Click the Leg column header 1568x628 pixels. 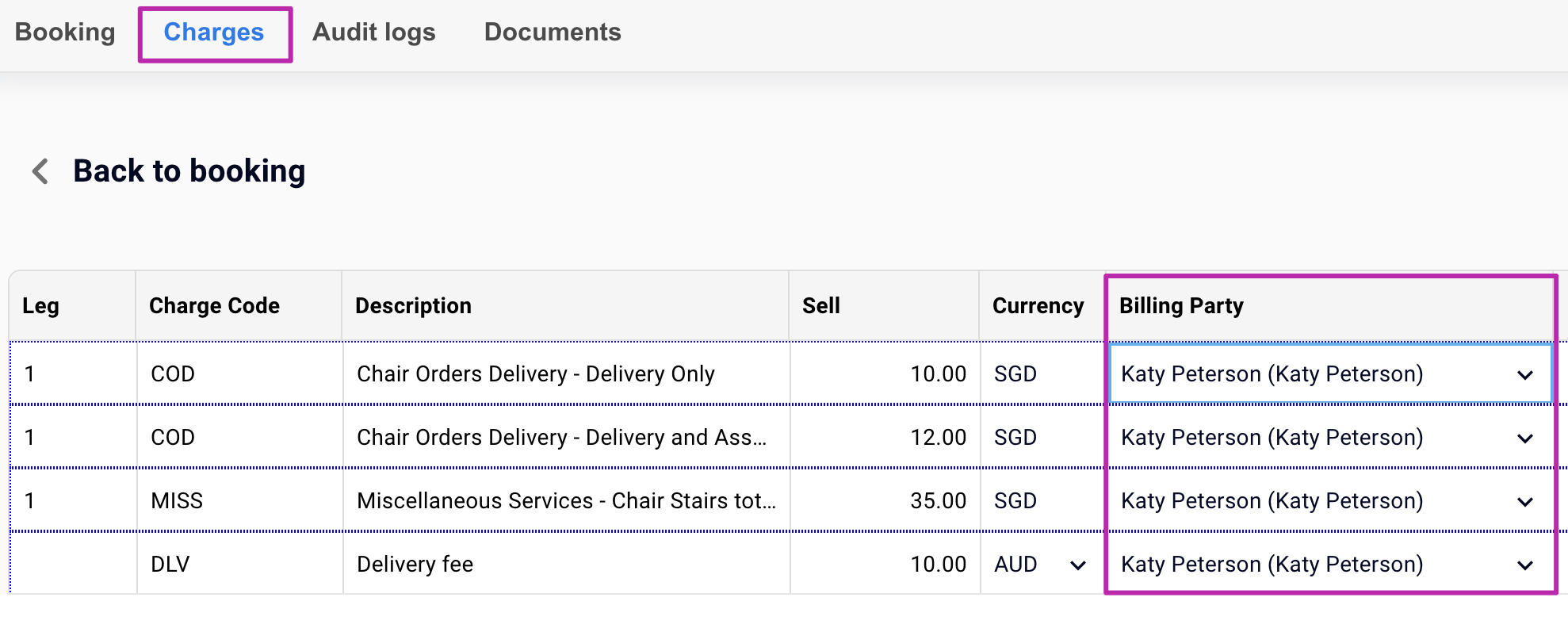(x=72, y=306)
